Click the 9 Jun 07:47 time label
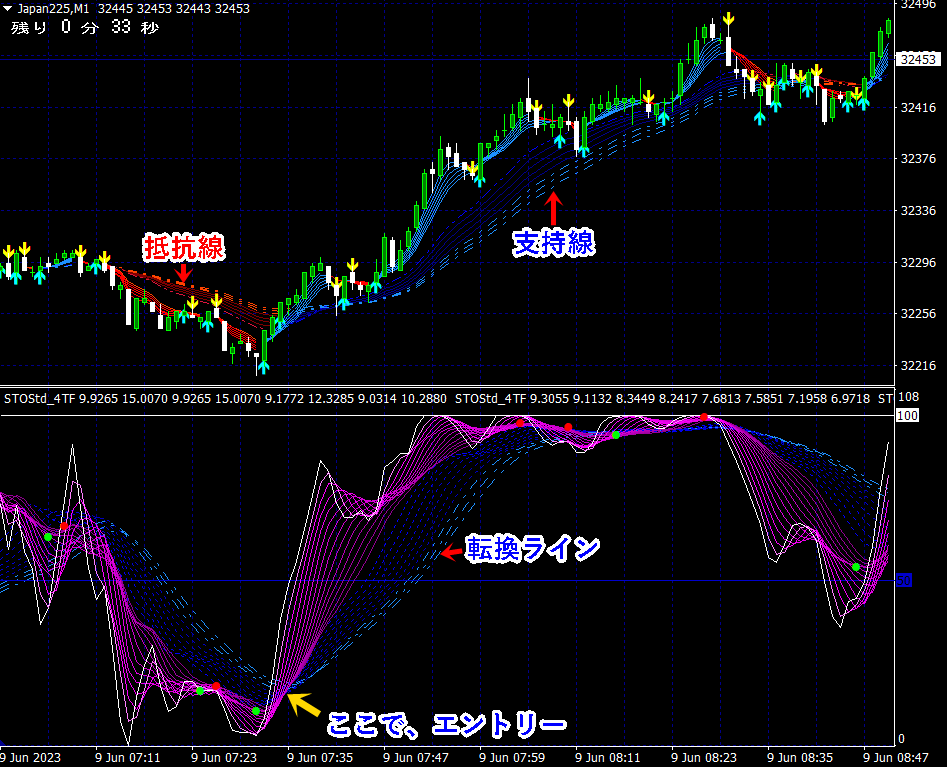 [x=416, y=757]
